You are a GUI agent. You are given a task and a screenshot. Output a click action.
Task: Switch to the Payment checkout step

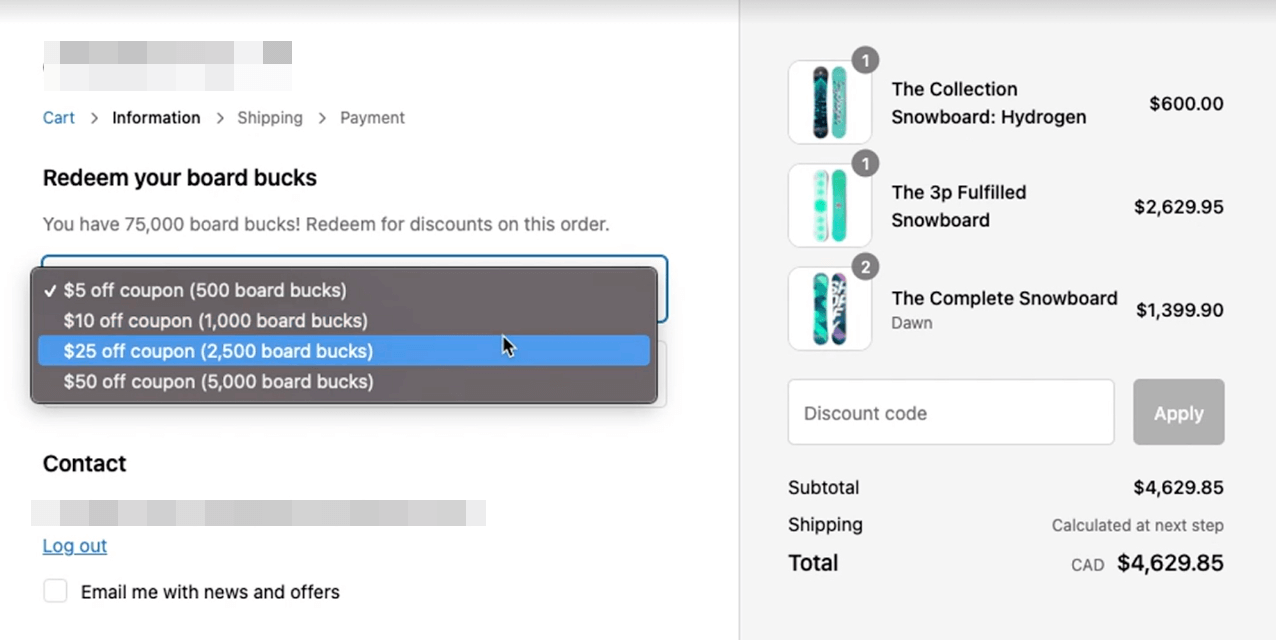point(372,117)
